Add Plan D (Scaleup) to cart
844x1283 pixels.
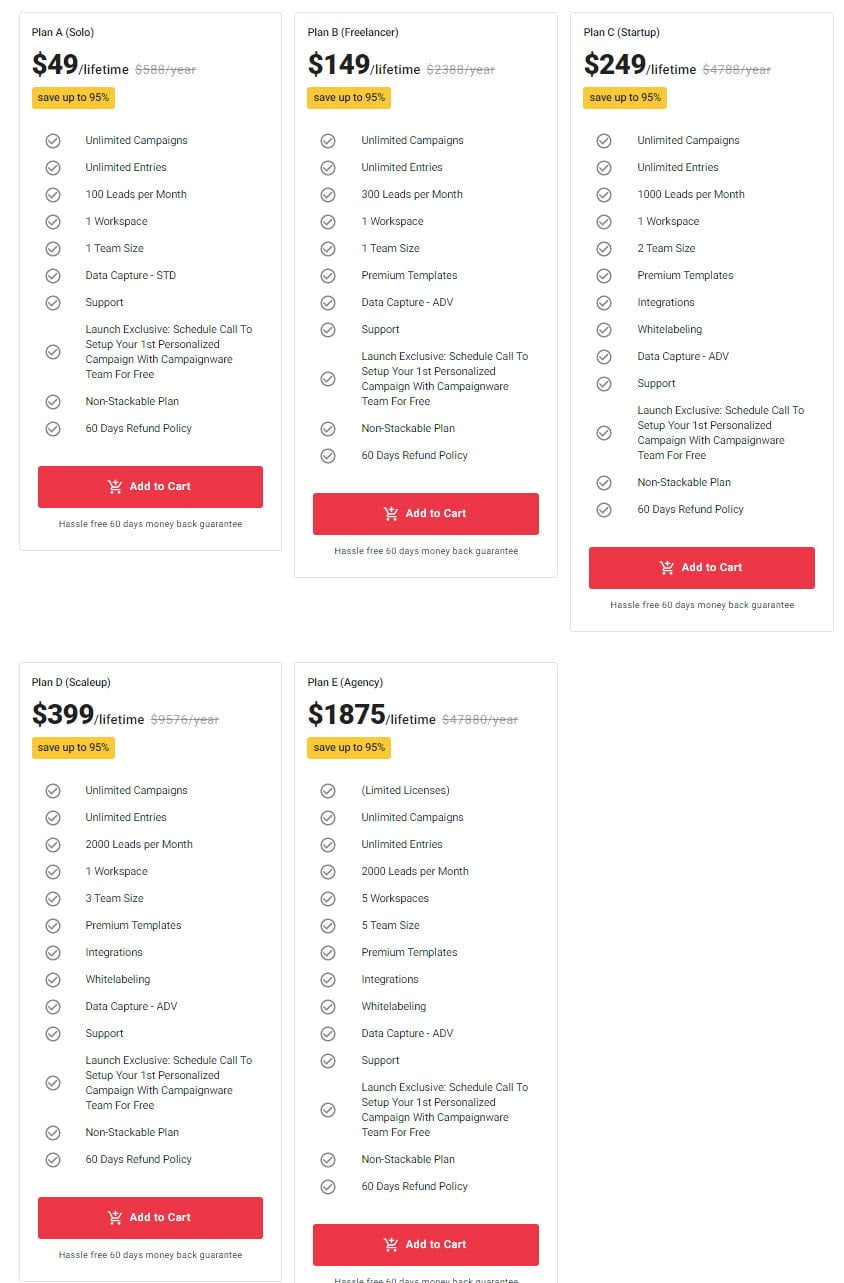(x=150, y=1218)
